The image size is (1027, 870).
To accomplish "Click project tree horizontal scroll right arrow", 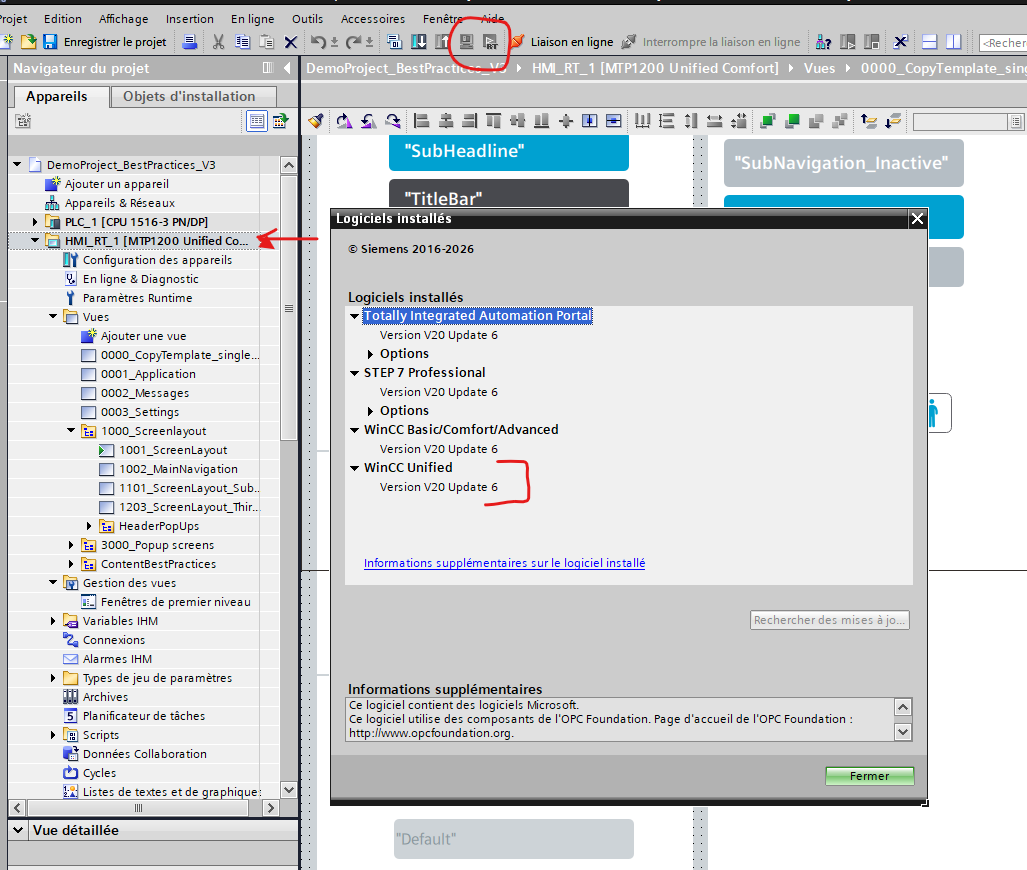I will point(271,808).
